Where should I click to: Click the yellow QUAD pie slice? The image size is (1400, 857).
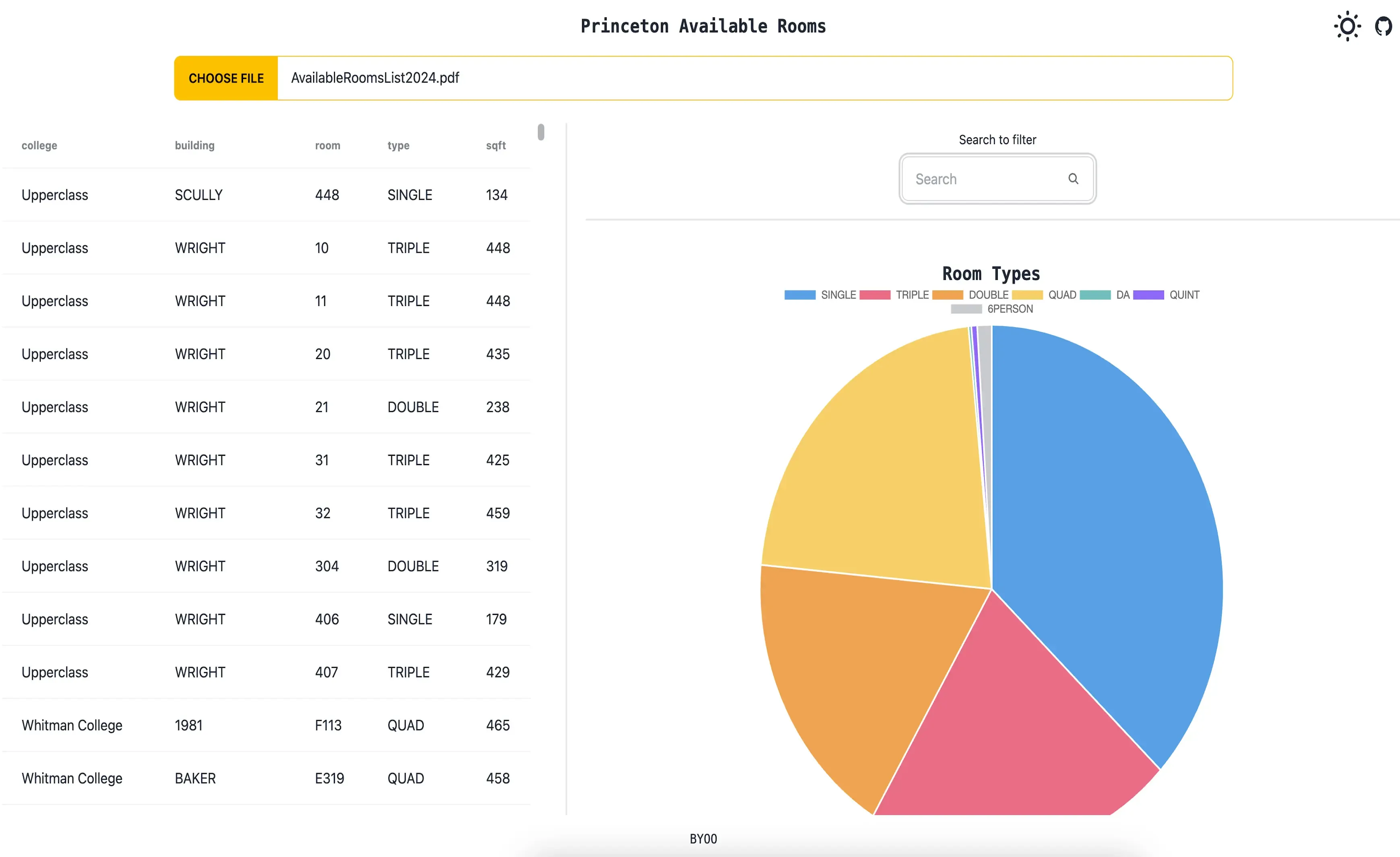[886, 472]
